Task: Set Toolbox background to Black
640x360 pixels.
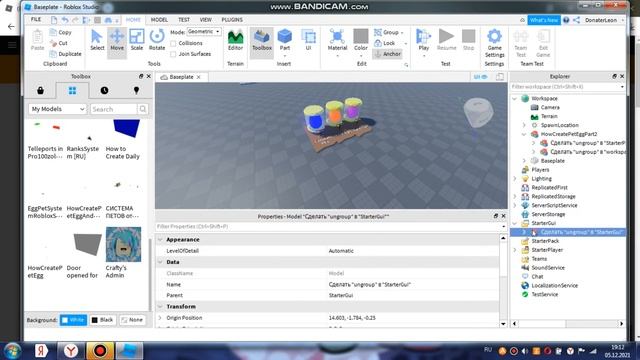Action: point(102,320)
